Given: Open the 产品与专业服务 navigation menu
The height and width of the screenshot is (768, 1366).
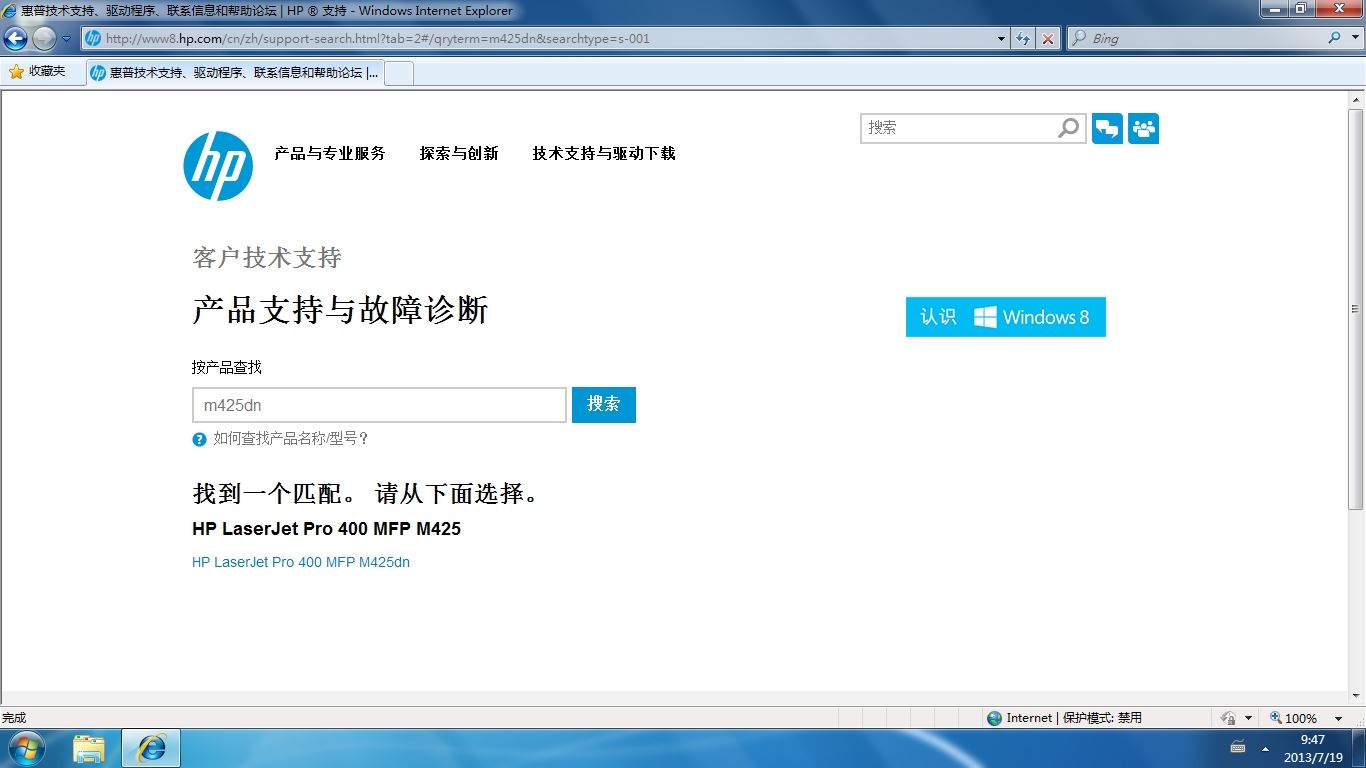Looking at the screenshot, I should (330, 153).
